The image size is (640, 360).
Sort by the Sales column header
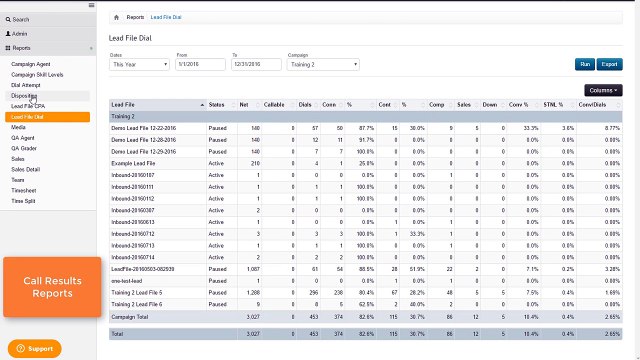pos(467,105)
